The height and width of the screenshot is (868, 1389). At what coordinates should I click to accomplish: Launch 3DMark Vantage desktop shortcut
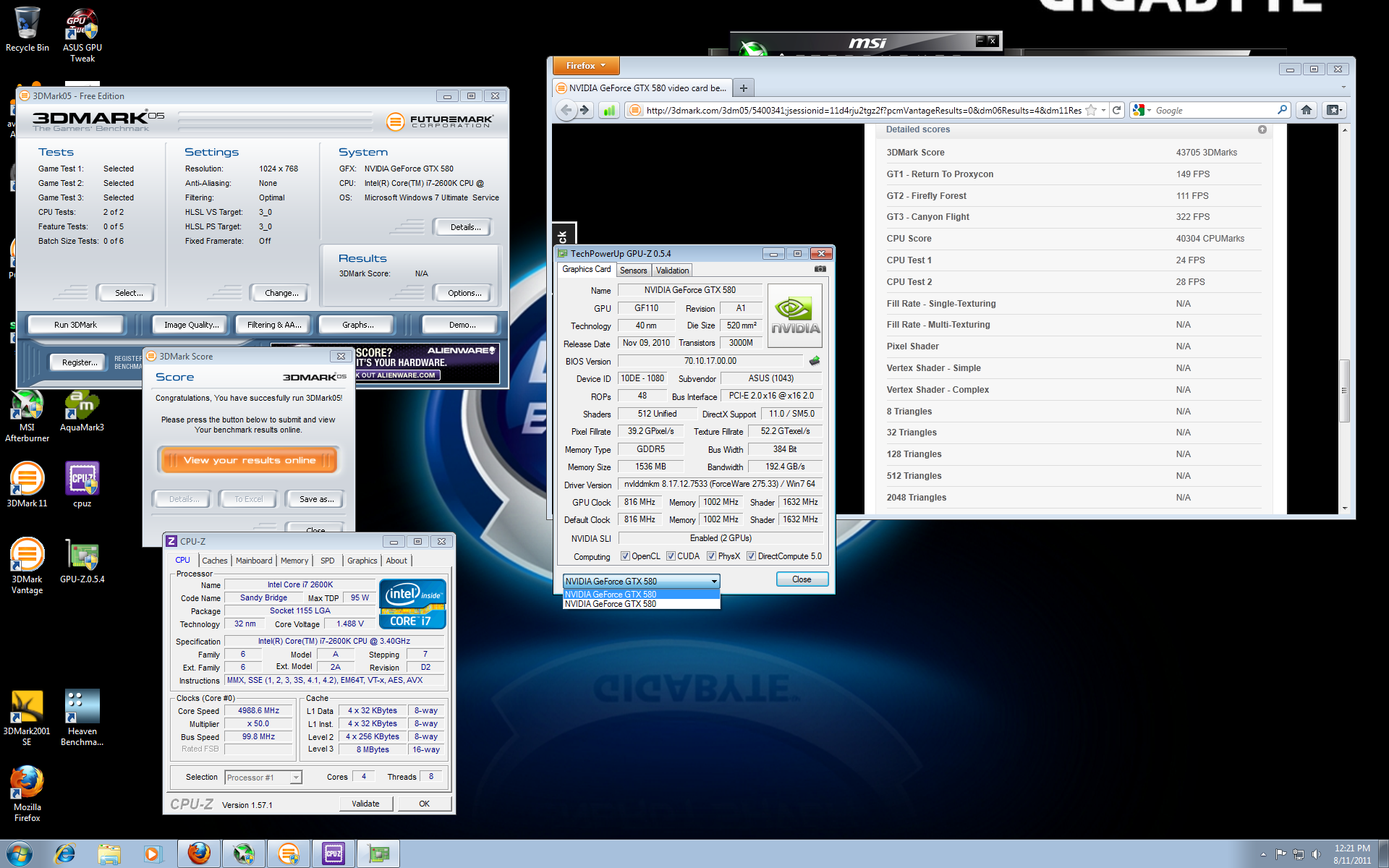(x=27, y=566)
